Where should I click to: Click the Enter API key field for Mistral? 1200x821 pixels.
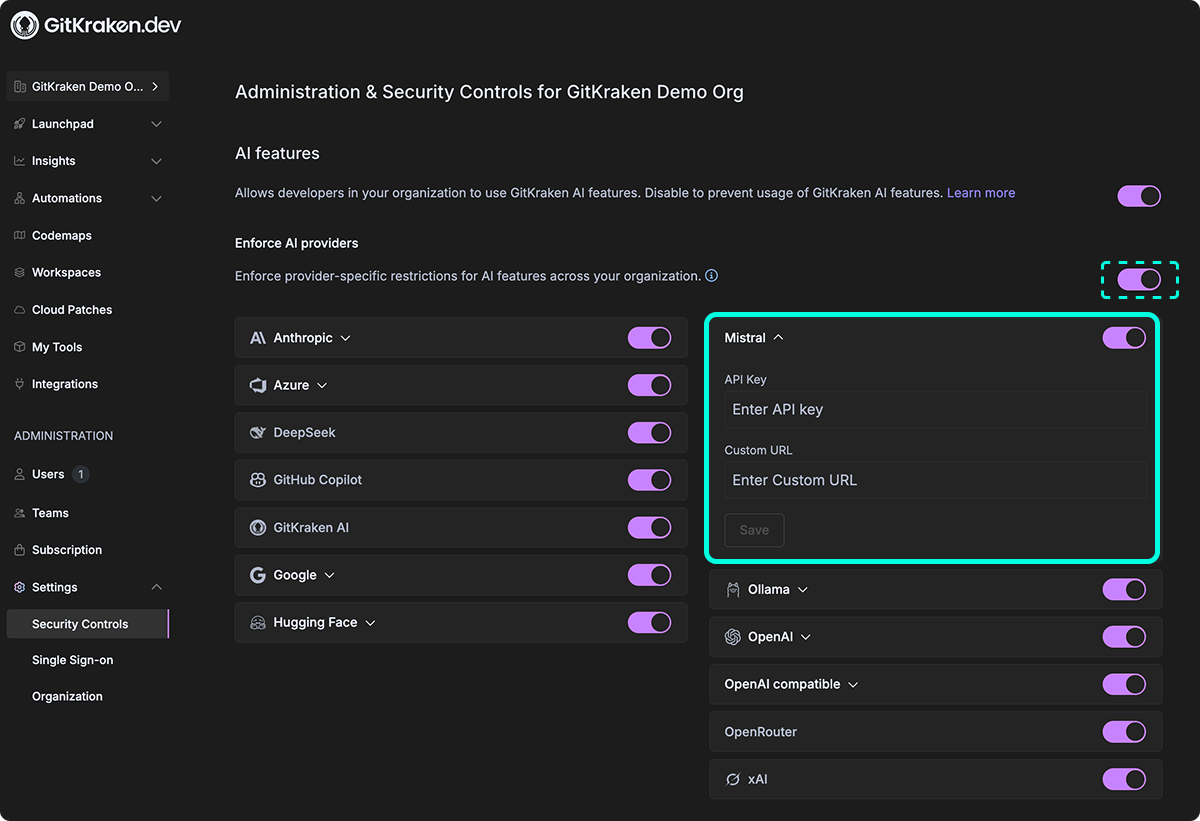[x=935, y=409]
